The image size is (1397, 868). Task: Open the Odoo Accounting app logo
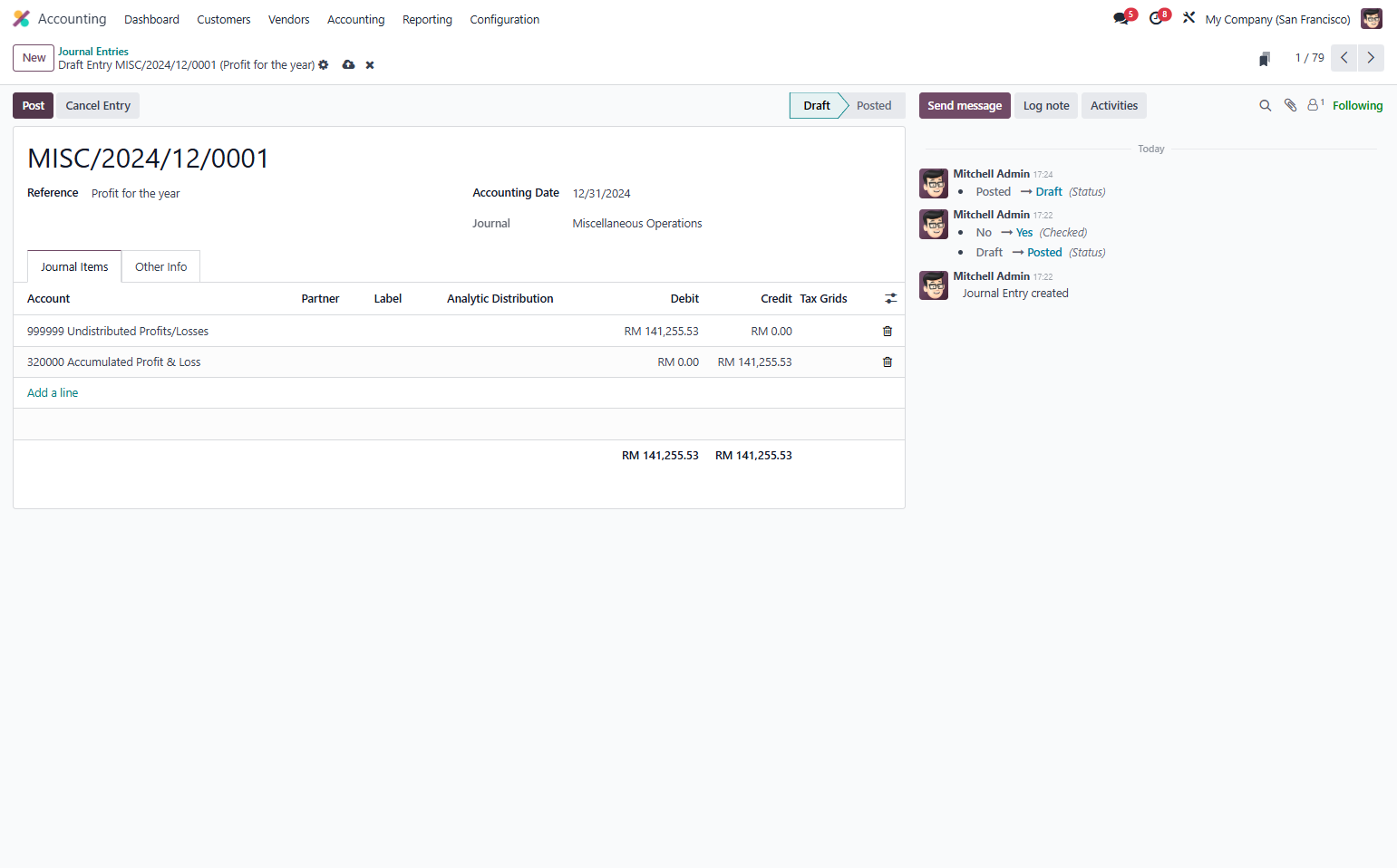(x=22, y=19)
